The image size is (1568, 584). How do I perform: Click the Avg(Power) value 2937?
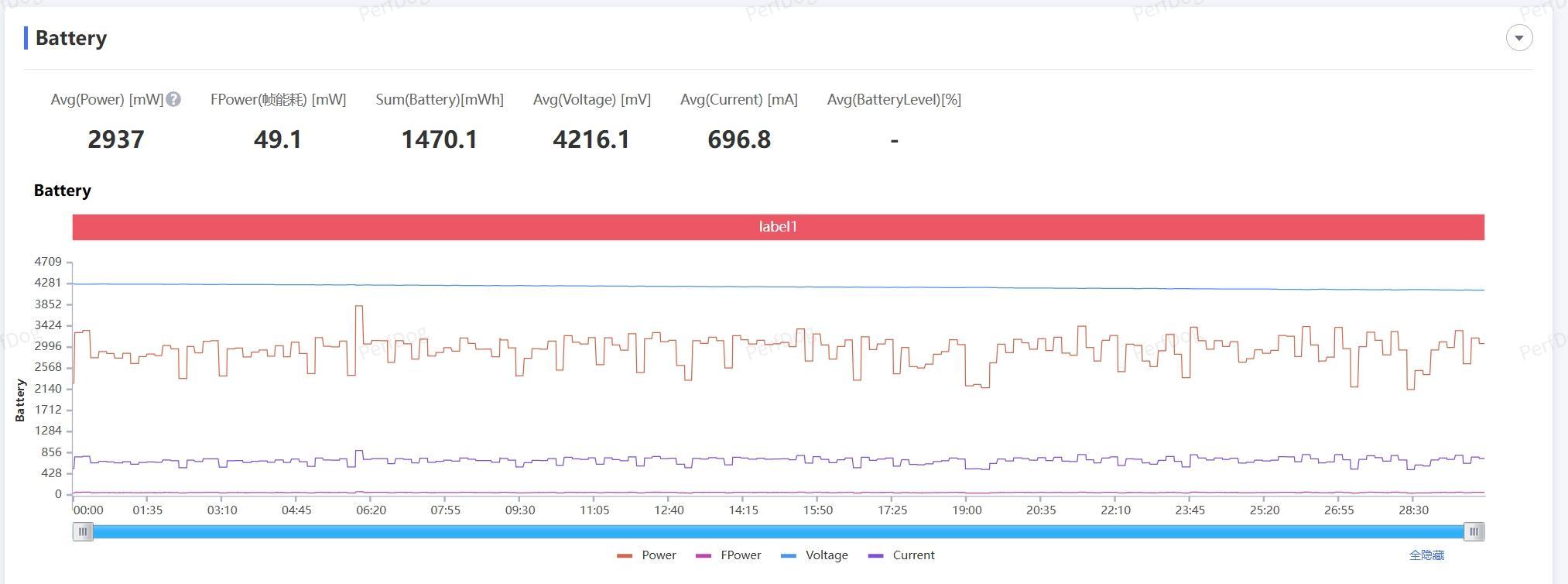click(116, 139)
